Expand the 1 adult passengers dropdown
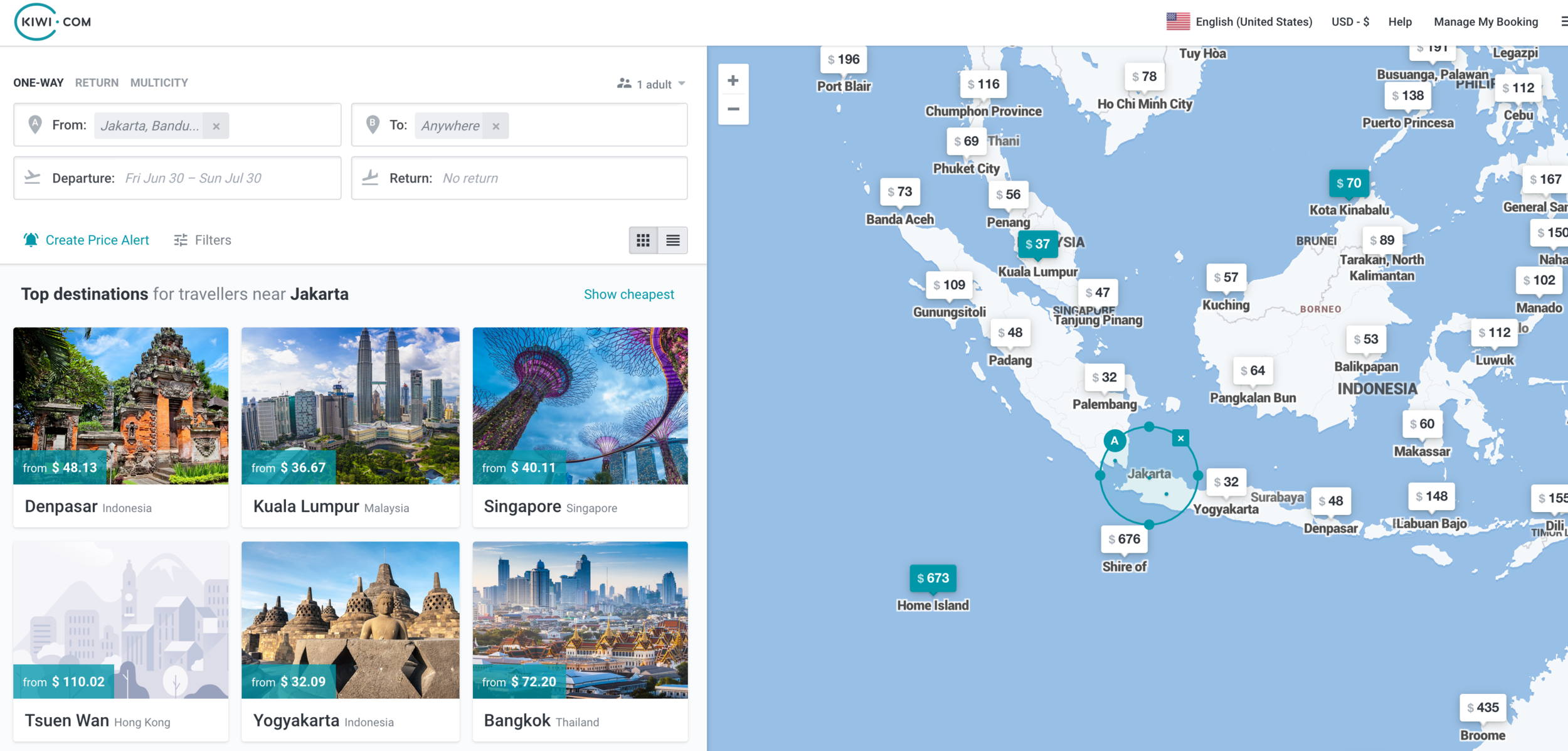Screen dimensions: 1568x751 tap(651, 84)
